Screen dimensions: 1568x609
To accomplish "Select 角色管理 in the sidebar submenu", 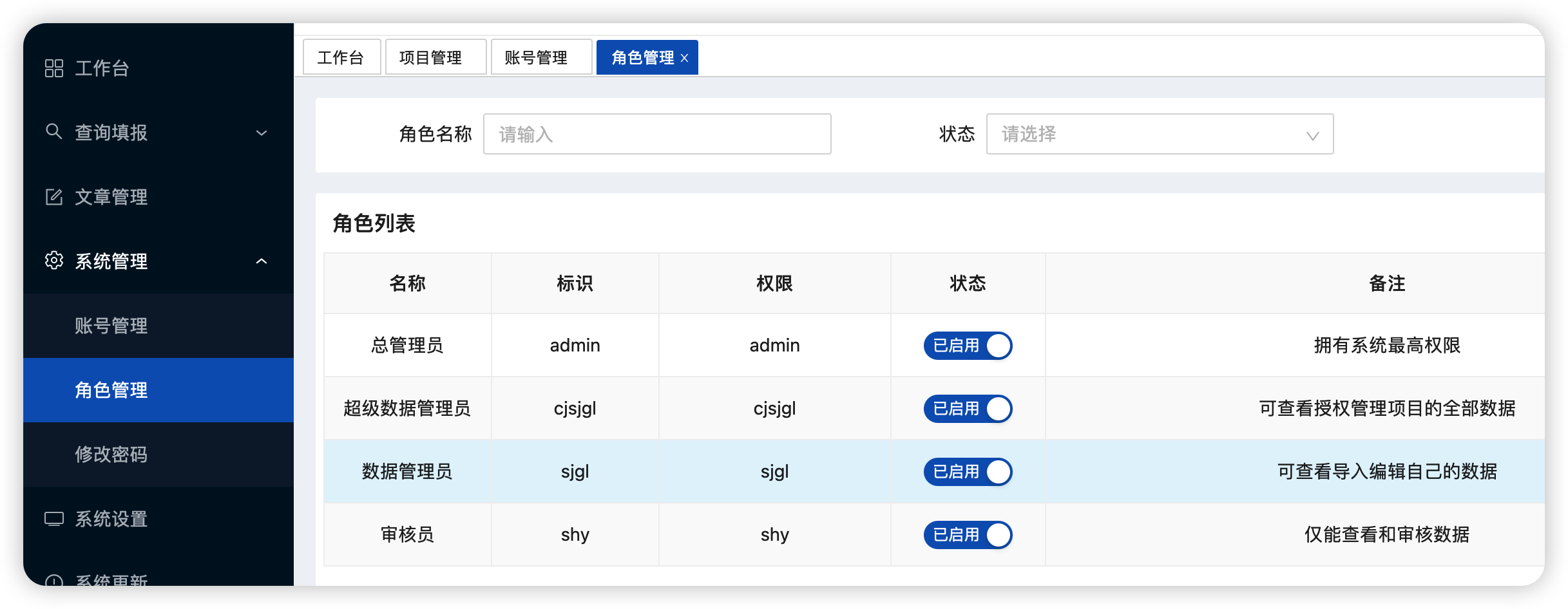I will click(158, 390).
